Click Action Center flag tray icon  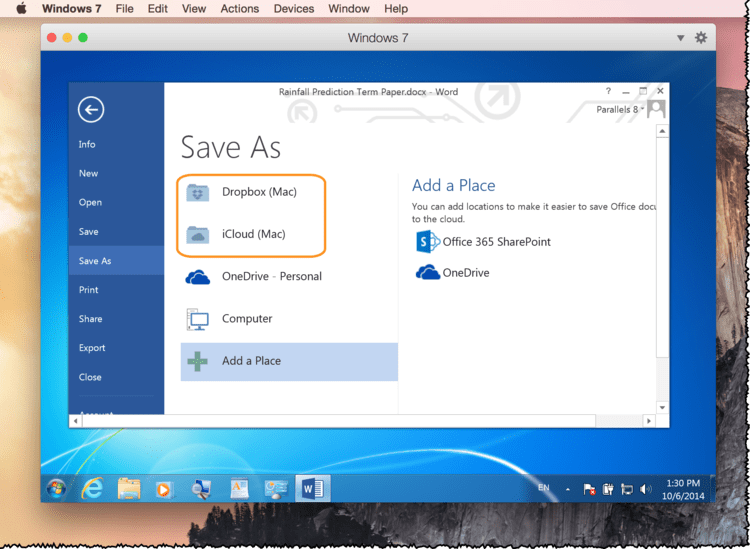(589, 489)
